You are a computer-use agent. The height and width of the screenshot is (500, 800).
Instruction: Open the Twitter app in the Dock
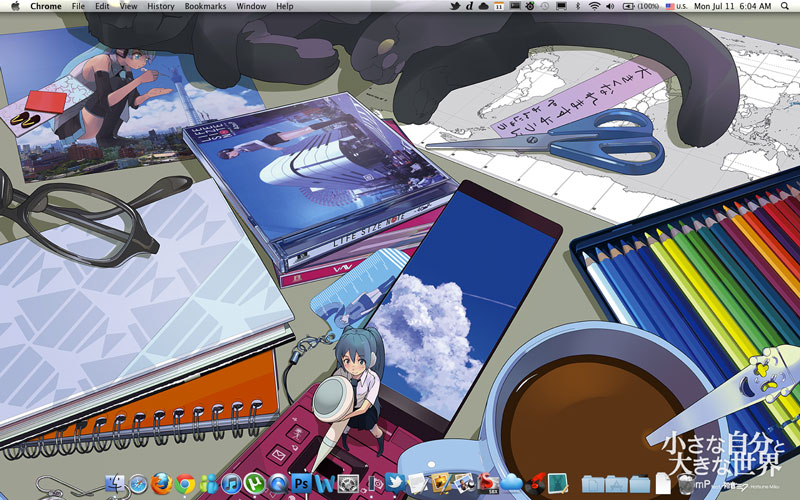point(395,483)
